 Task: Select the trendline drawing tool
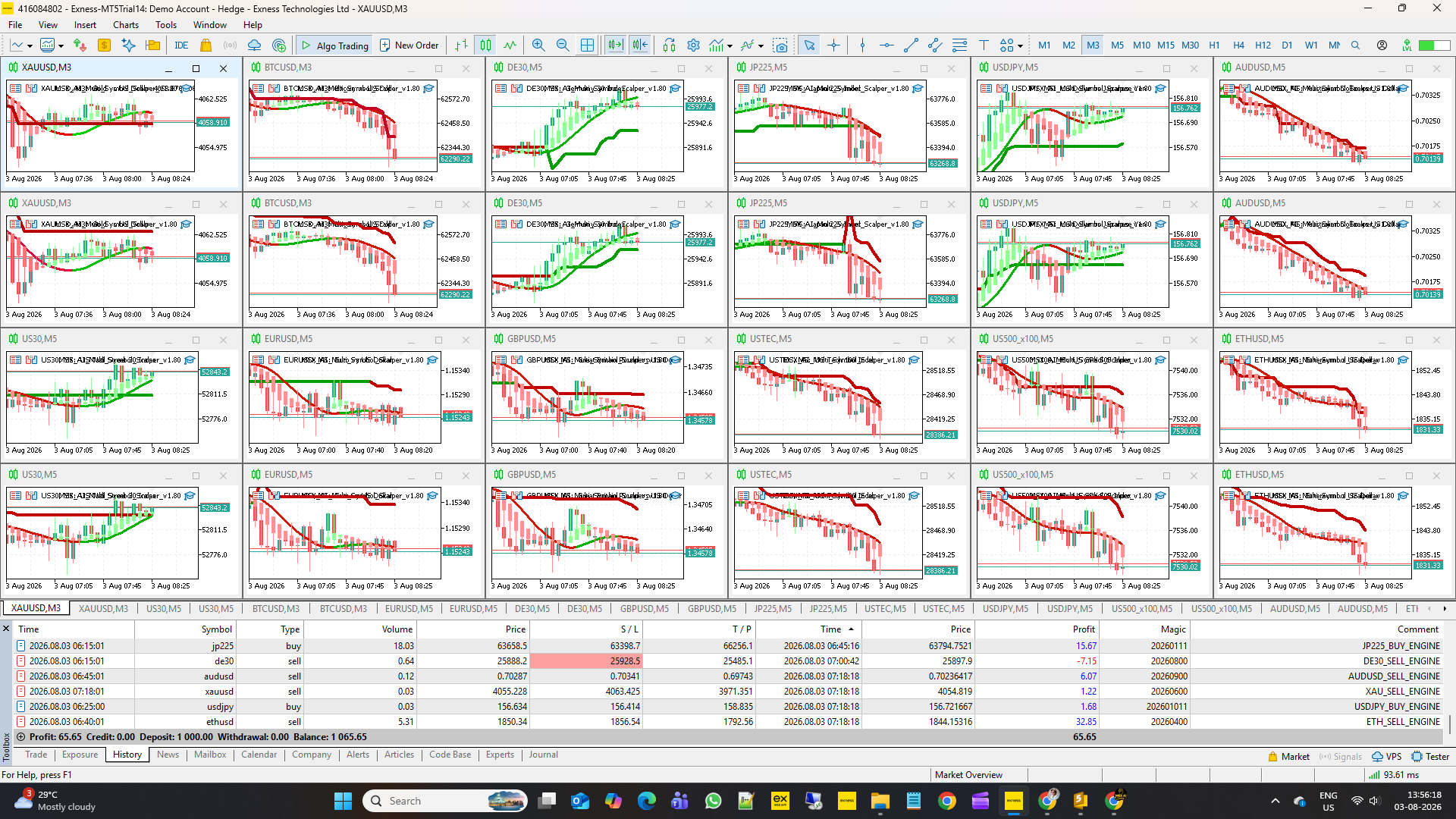(x=911, y=45)
